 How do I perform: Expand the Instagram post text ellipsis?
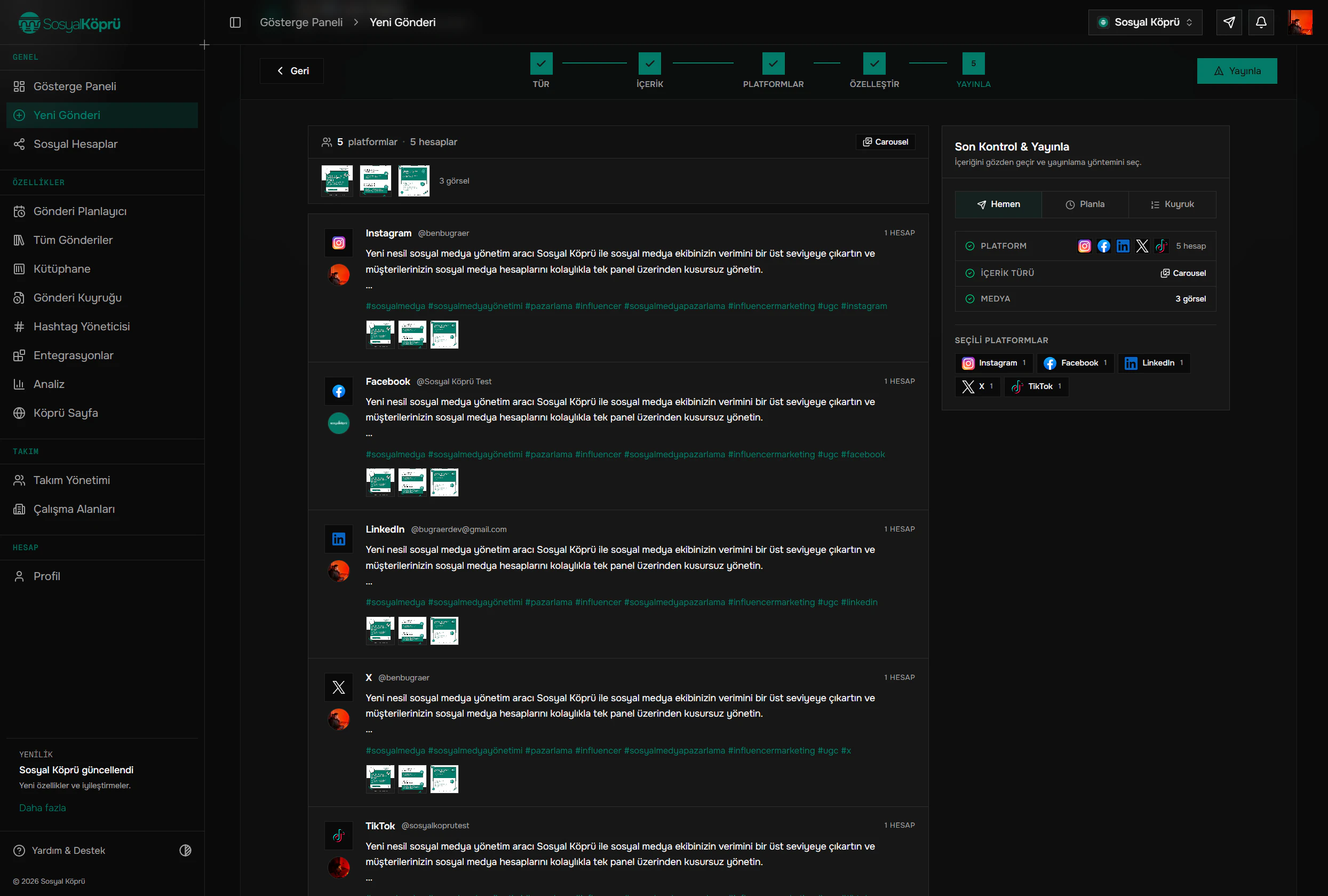(369, 286)
